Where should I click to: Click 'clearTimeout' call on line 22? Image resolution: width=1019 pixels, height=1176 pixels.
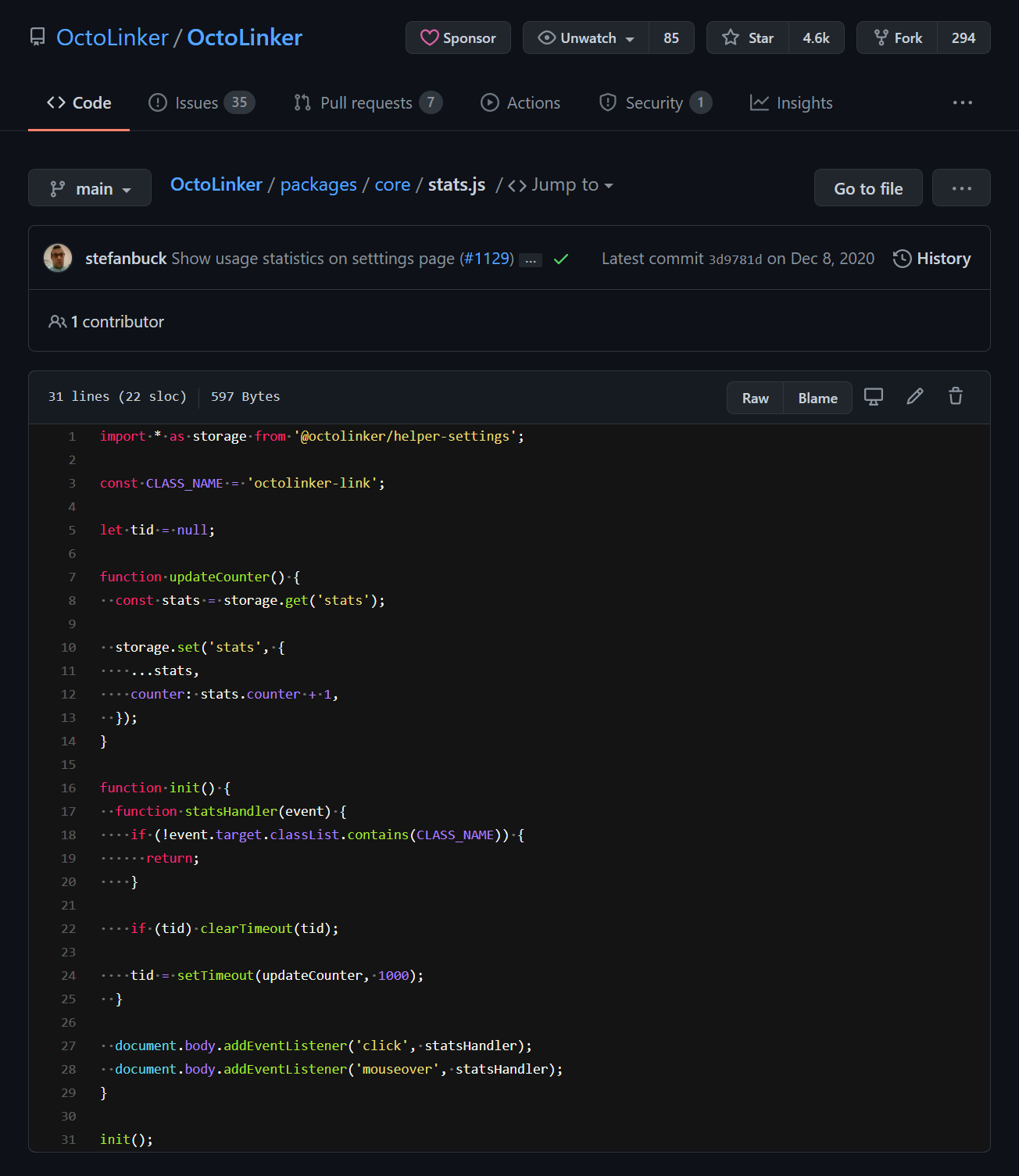coord(246,928)
